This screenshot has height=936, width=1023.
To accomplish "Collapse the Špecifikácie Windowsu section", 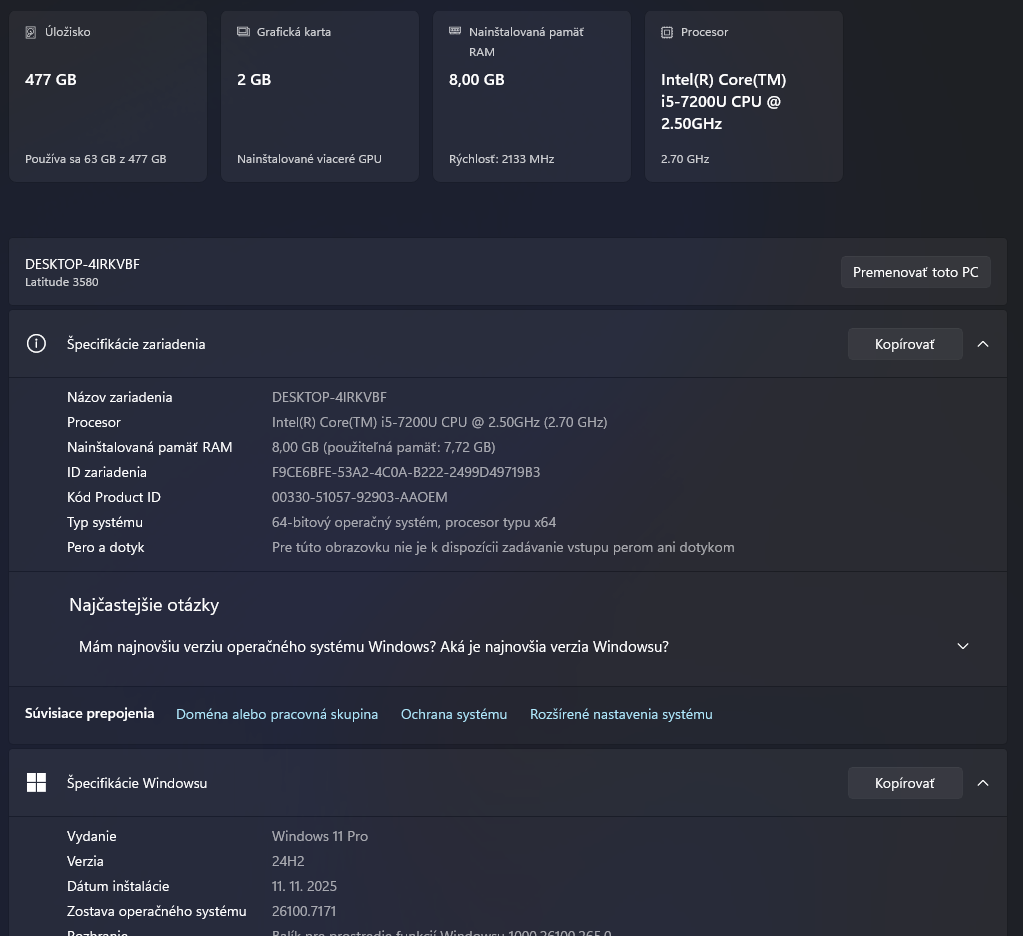I will [982, 783].
